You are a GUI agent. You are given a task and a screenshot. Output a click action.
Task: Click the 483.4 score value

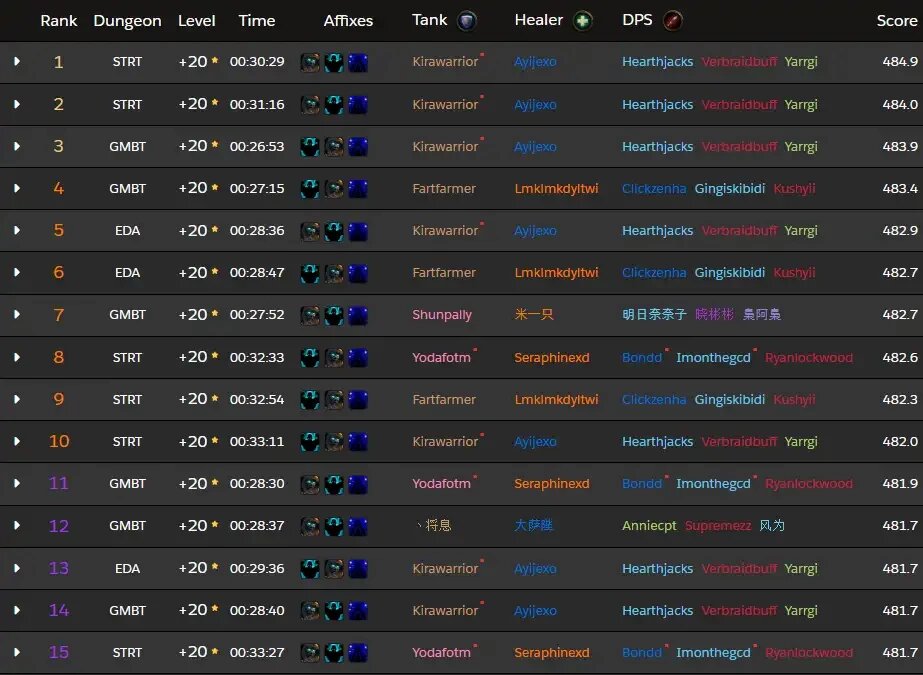point(900,188)
